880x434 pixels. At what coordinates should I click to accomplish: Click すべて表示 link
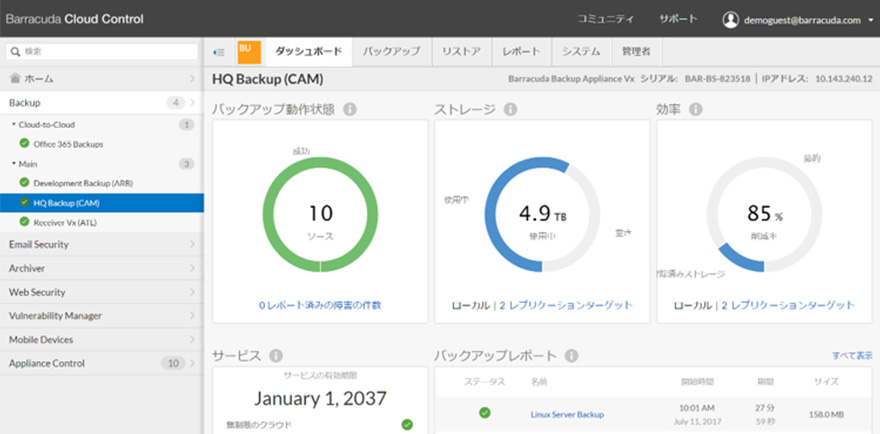coord(852,355)
